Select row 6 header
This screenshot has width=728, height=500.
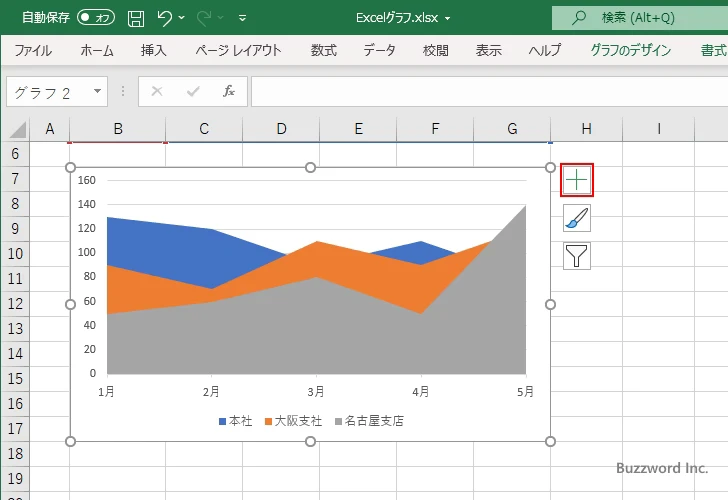[15, 154]
